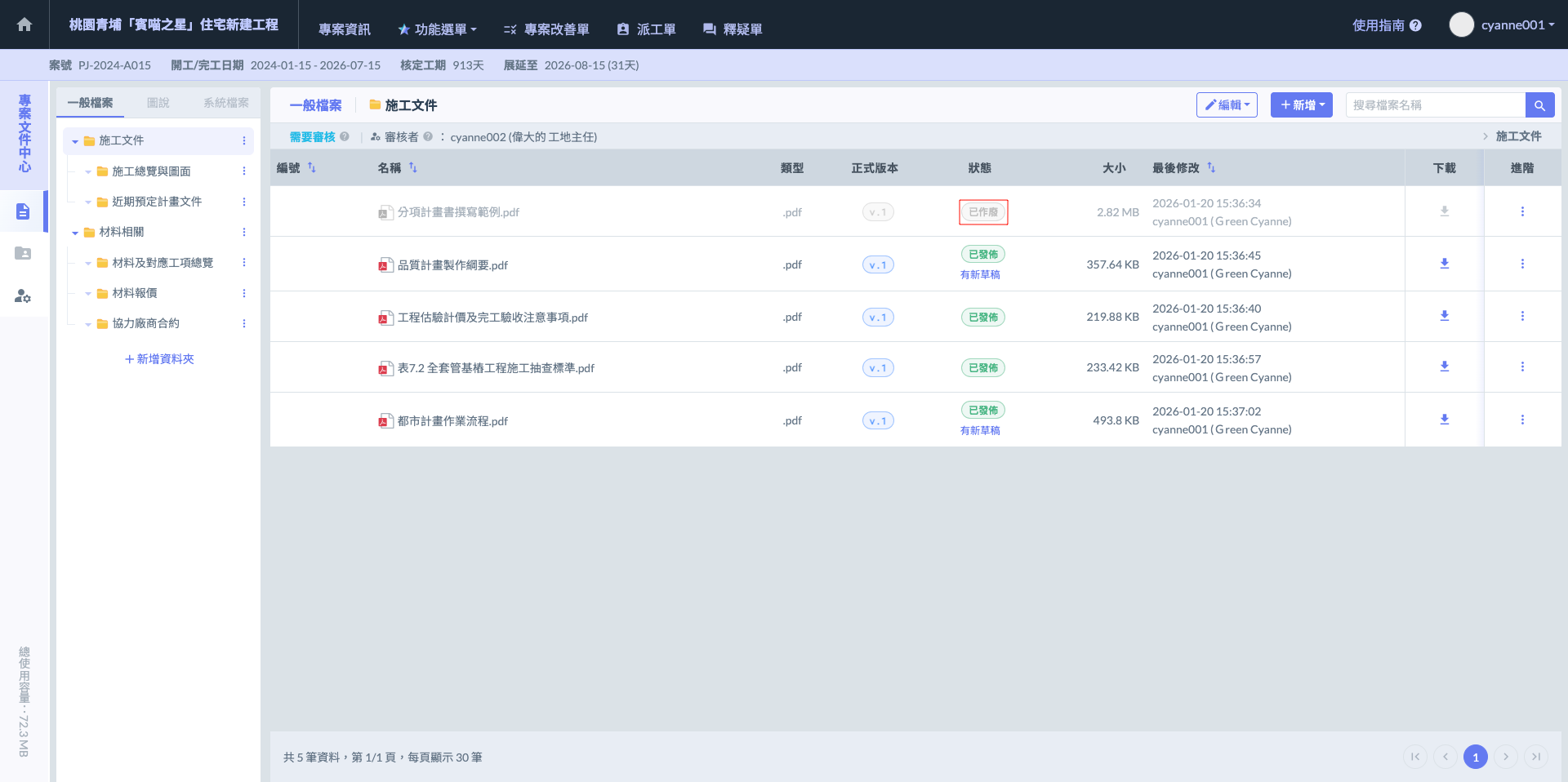Collapse the 材料相關 folder tree
Screen dimensions: 1568x782
click(75, 233)
